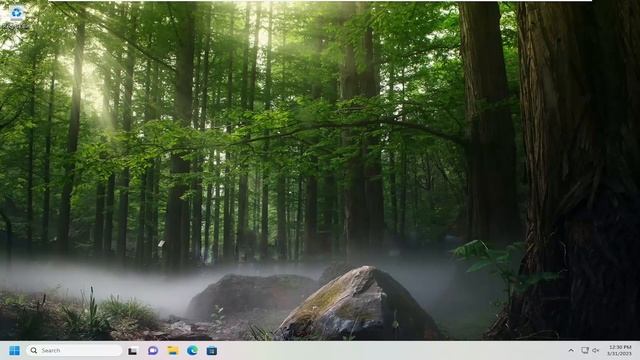Launch Microsoft Edge from the taskbar
The height and width of the screenshot is (360, 640).
(192, 350)
